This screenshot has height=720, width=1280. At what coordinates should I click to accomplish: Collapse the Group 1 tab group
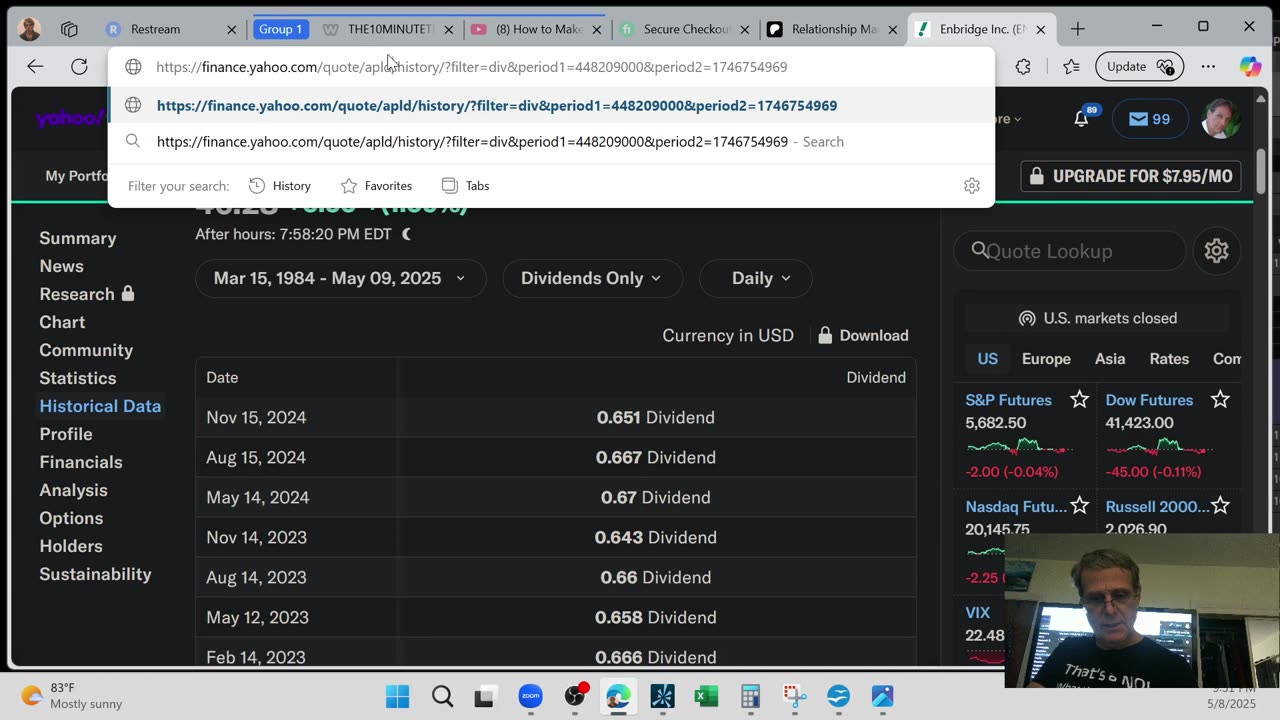(280, 29)
